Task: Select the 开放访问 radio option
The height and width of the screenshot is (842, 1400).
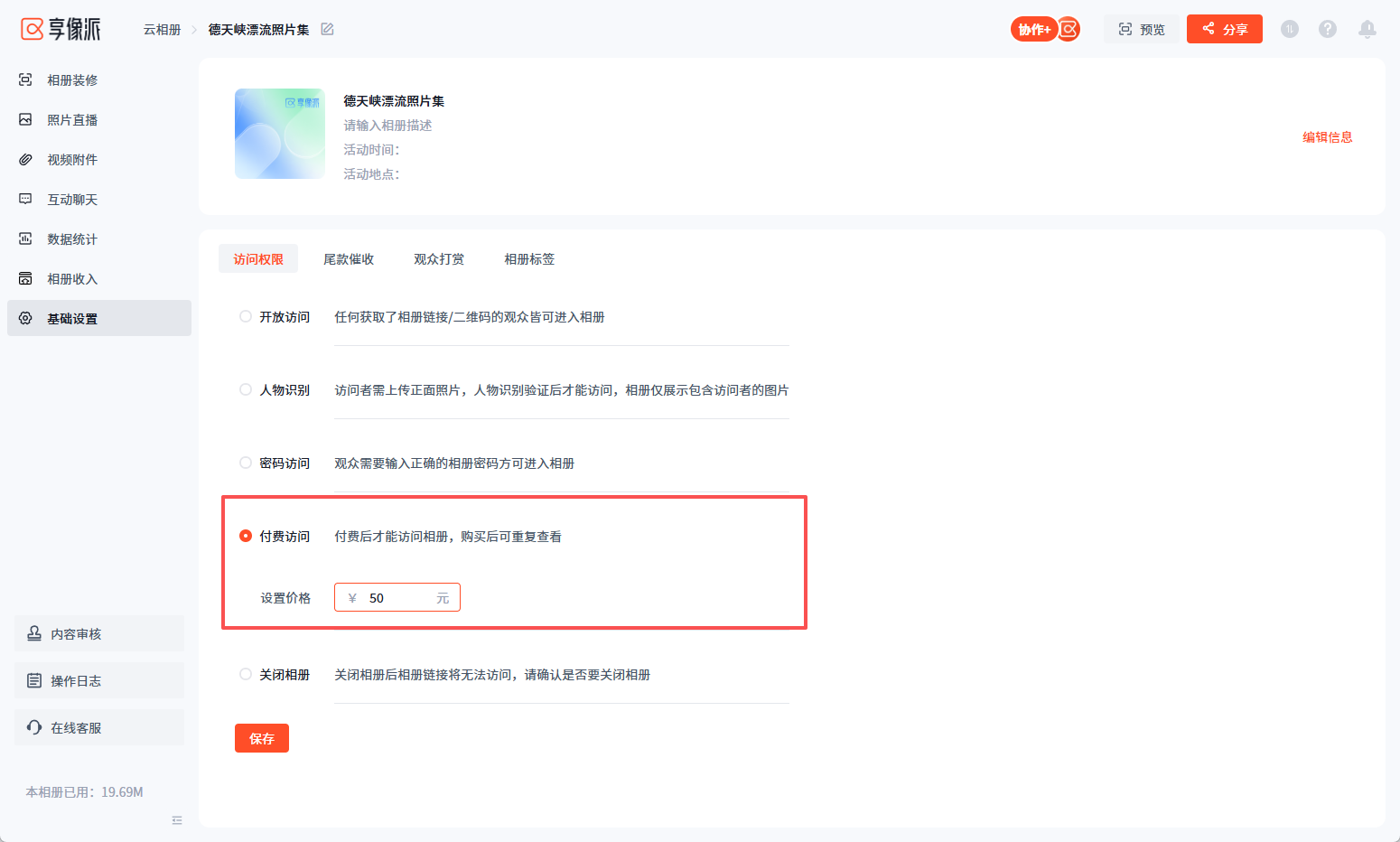Action: (246, 316)
